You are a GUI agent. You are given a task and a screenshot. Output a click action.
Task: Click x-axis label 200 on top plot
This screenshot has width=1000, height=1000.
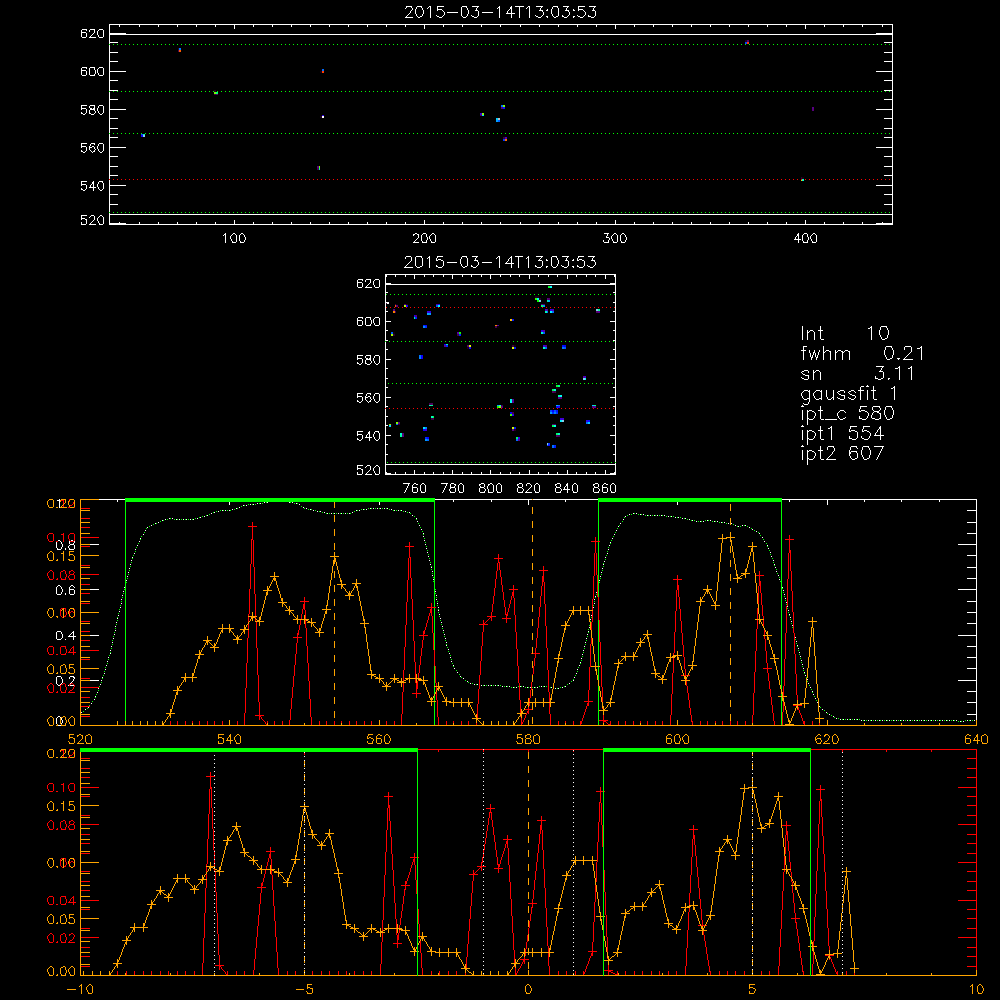pyautogui.click(x=424, y=239)
